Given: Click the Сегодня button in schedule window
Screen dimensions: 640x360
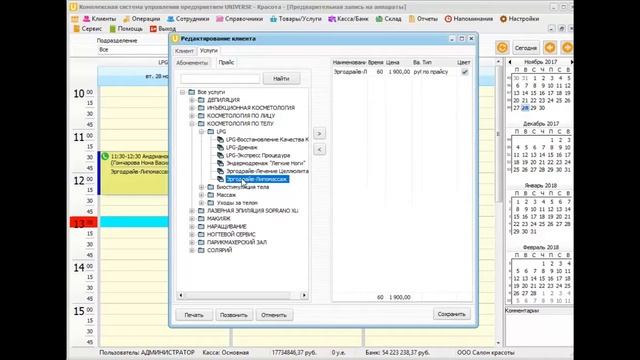Looking at the screenshot, I should [x=526, y=48].
